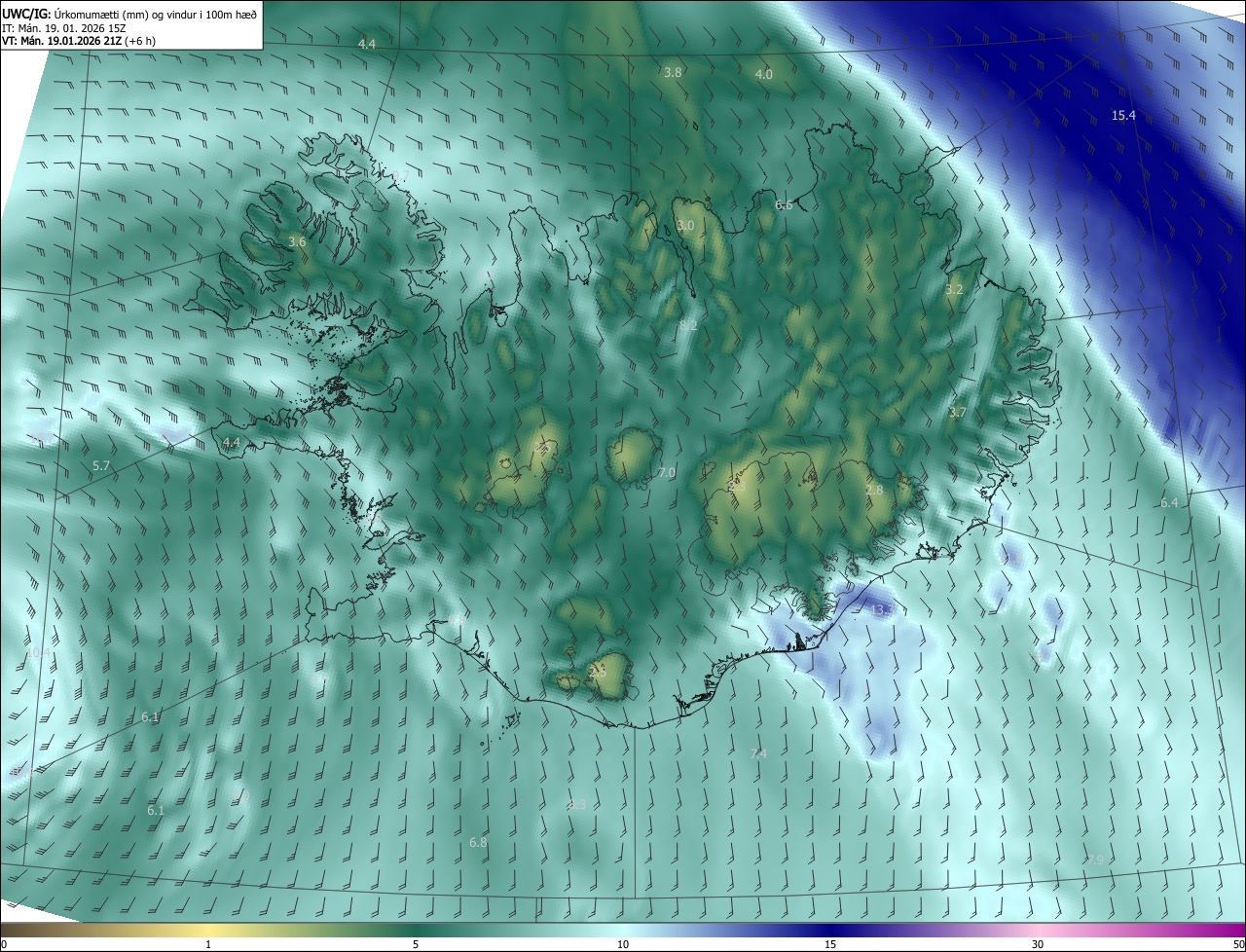The width and height of the screenshot is (1246, 952).
Task: Click the 15.4 precipitation value on the map
Action: pyautogui.click(x=1123, y=116)
